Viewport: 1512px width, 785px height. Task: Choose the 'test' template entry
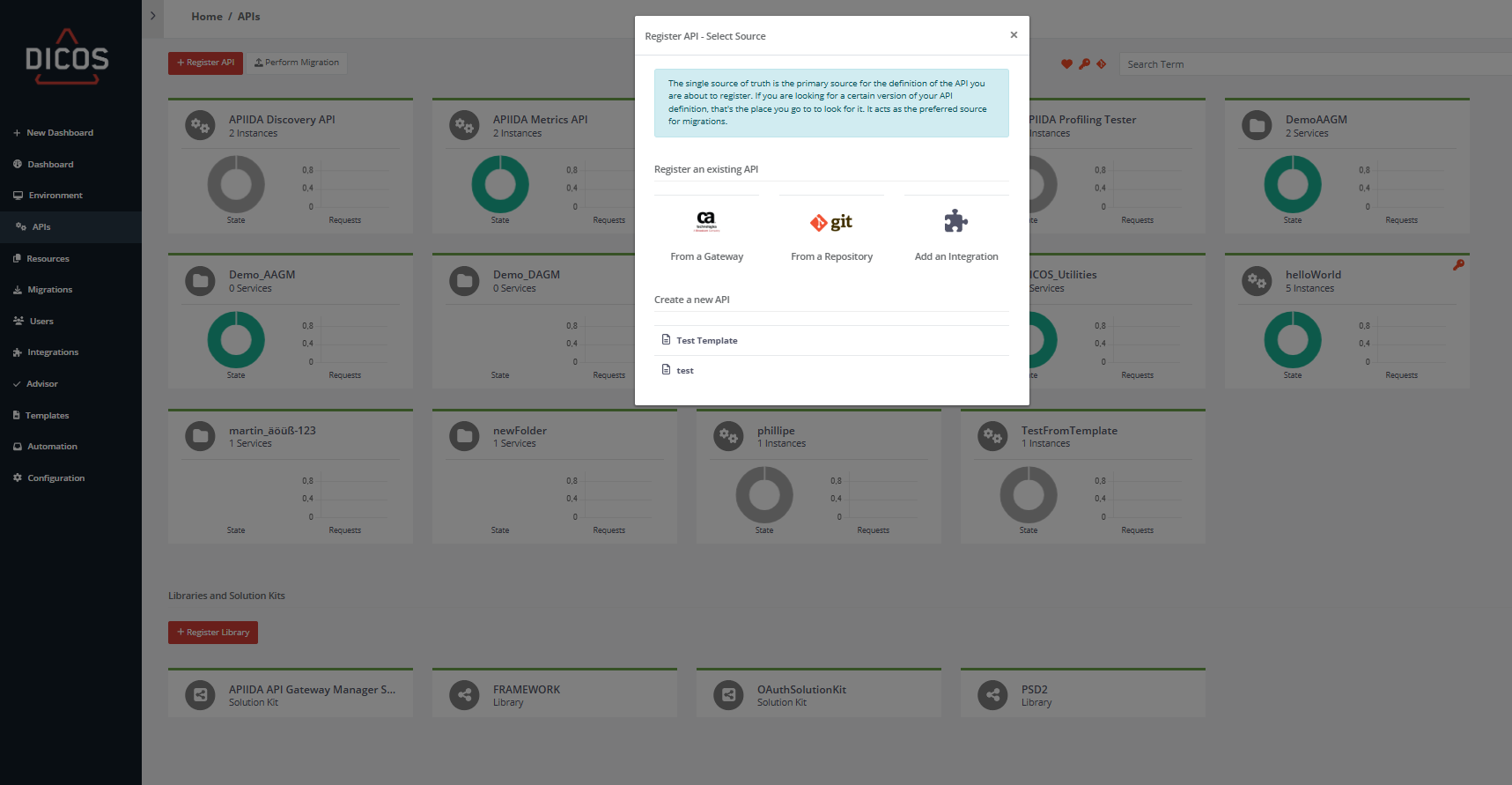pos(684,371)
